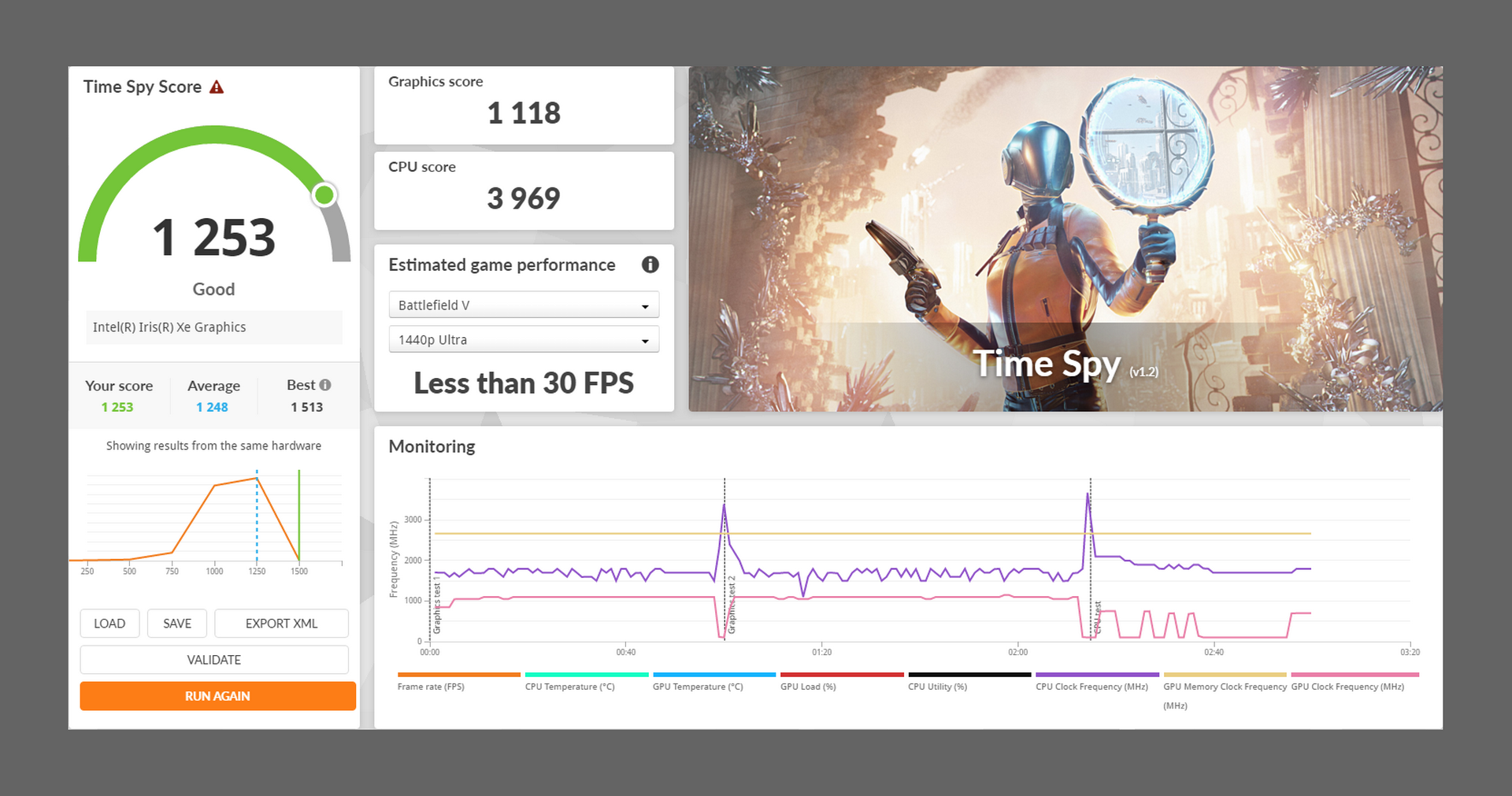1512x796 pixels.
Task: Toggle the Frame rate (FPS) legend swatch
Action: 459,675
